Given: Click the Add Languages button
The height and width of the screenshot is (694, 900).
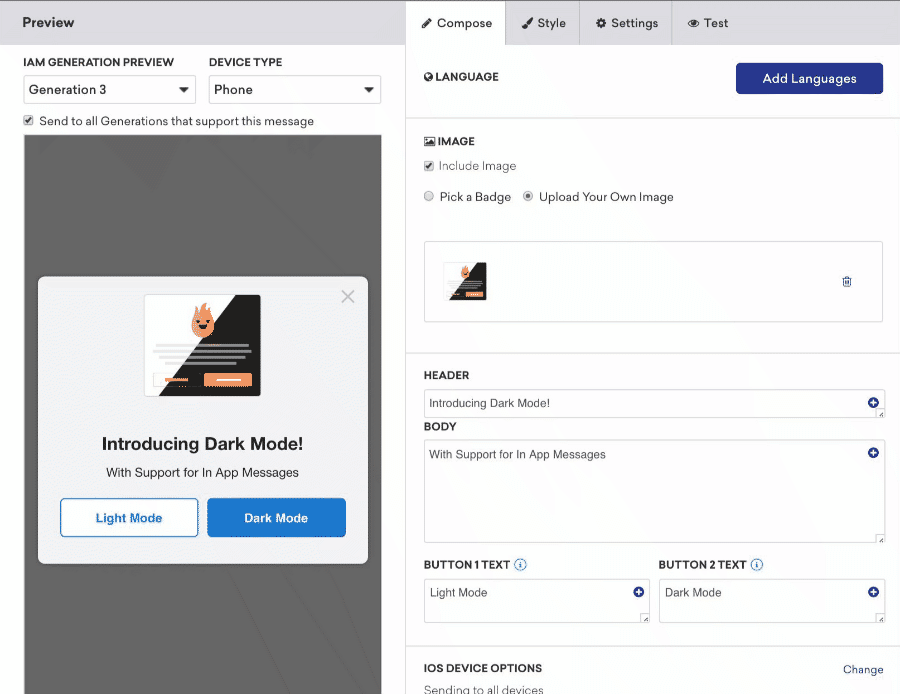Looking at the screenshot, I should coord(809,79).
